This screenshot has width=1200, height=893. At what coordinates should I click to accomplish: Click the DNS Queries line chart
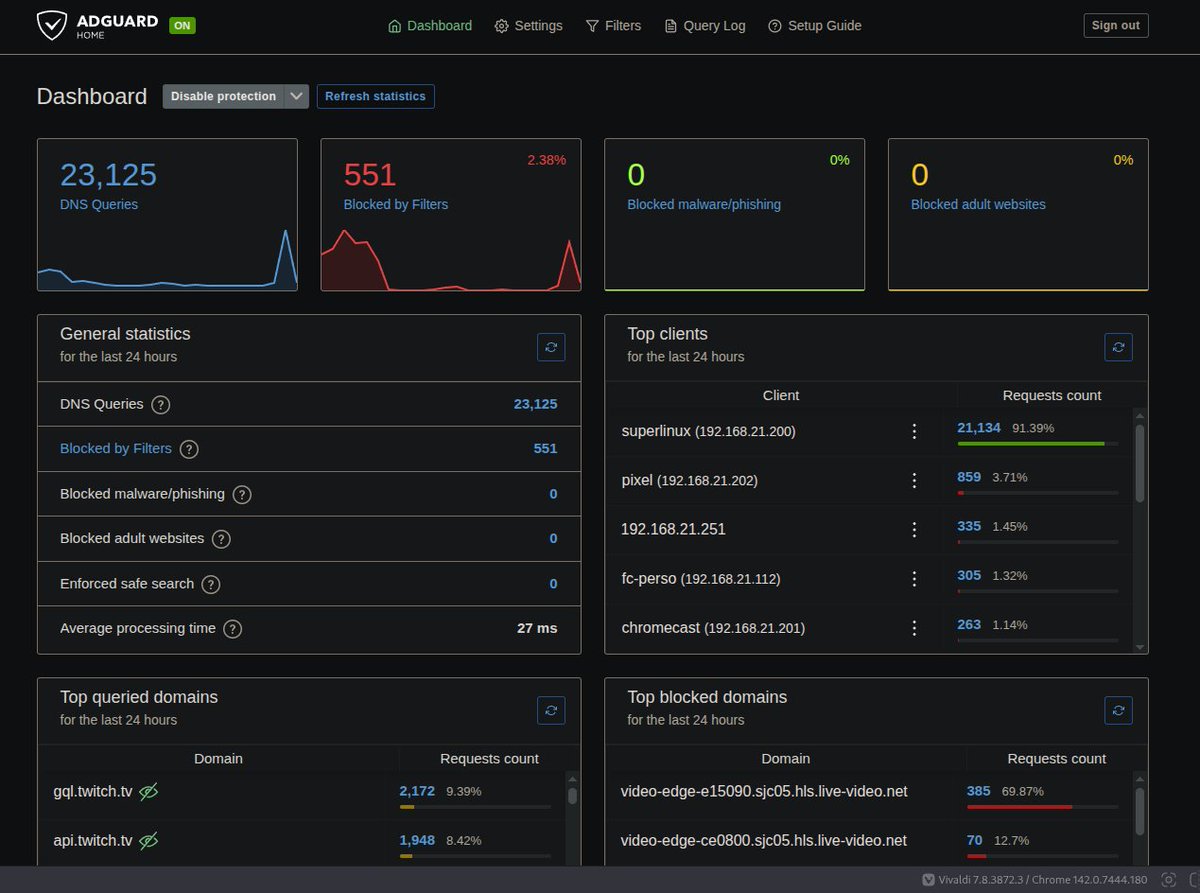[167, 260]
